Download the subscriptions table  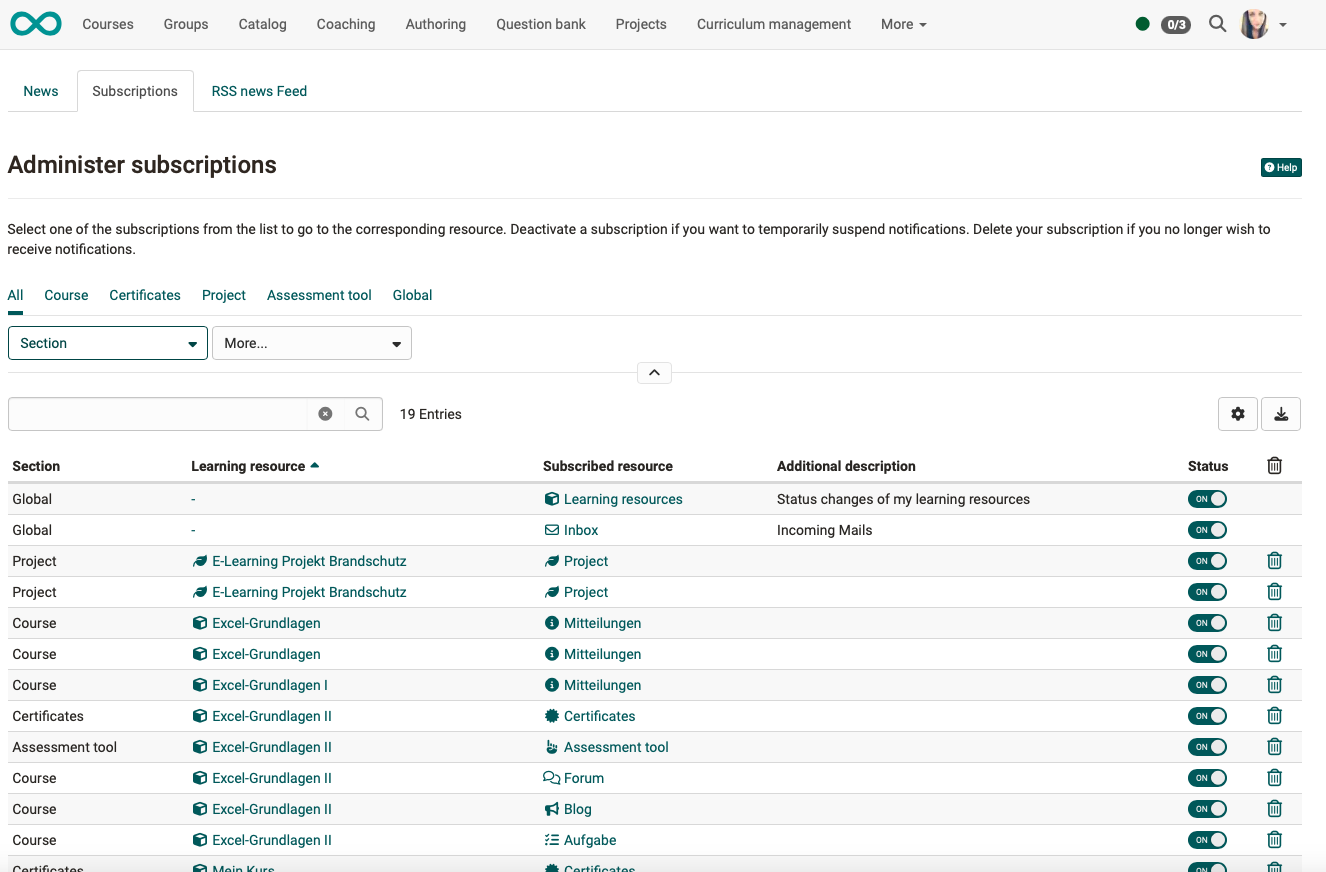point(1280,413)
